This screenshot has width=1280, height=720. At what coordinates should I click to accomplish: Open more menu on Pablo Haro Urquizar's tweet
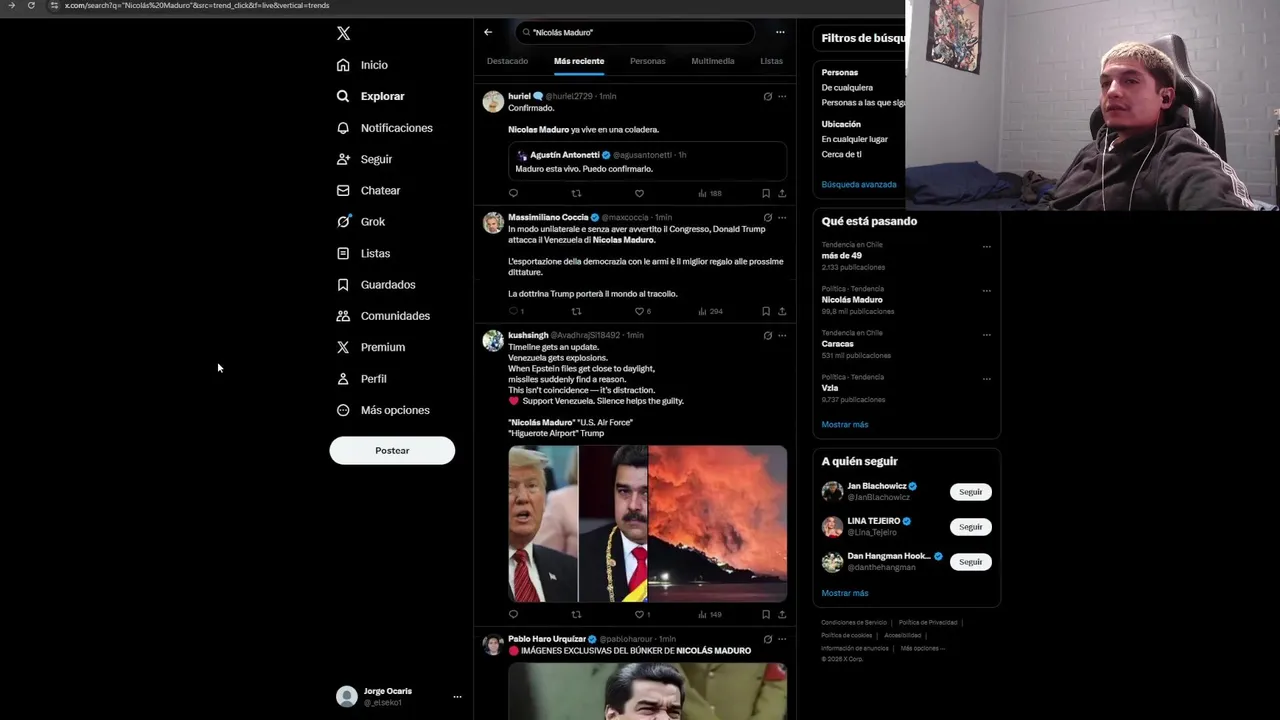coord(782,639)
